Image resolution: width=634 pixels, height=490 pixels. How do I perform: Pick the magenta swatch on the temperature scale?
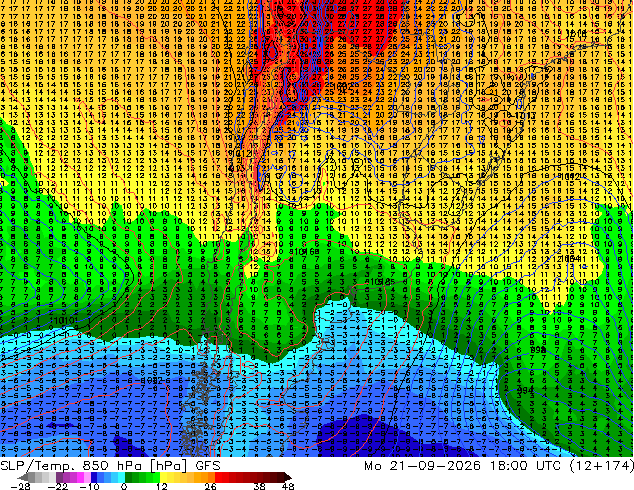coord(80,477)
